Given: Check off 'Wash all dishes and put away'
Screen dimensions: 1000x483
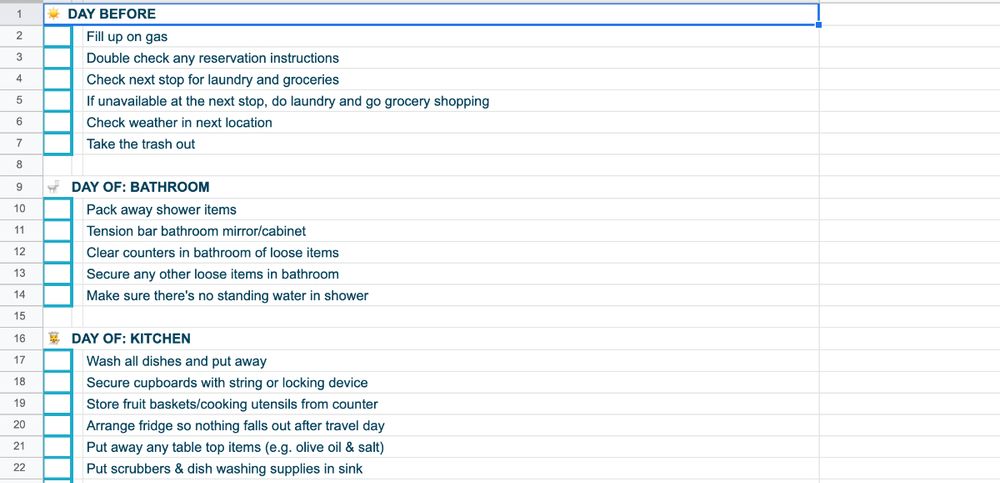Looking at the screenshot, I should [x=58, y=361].
